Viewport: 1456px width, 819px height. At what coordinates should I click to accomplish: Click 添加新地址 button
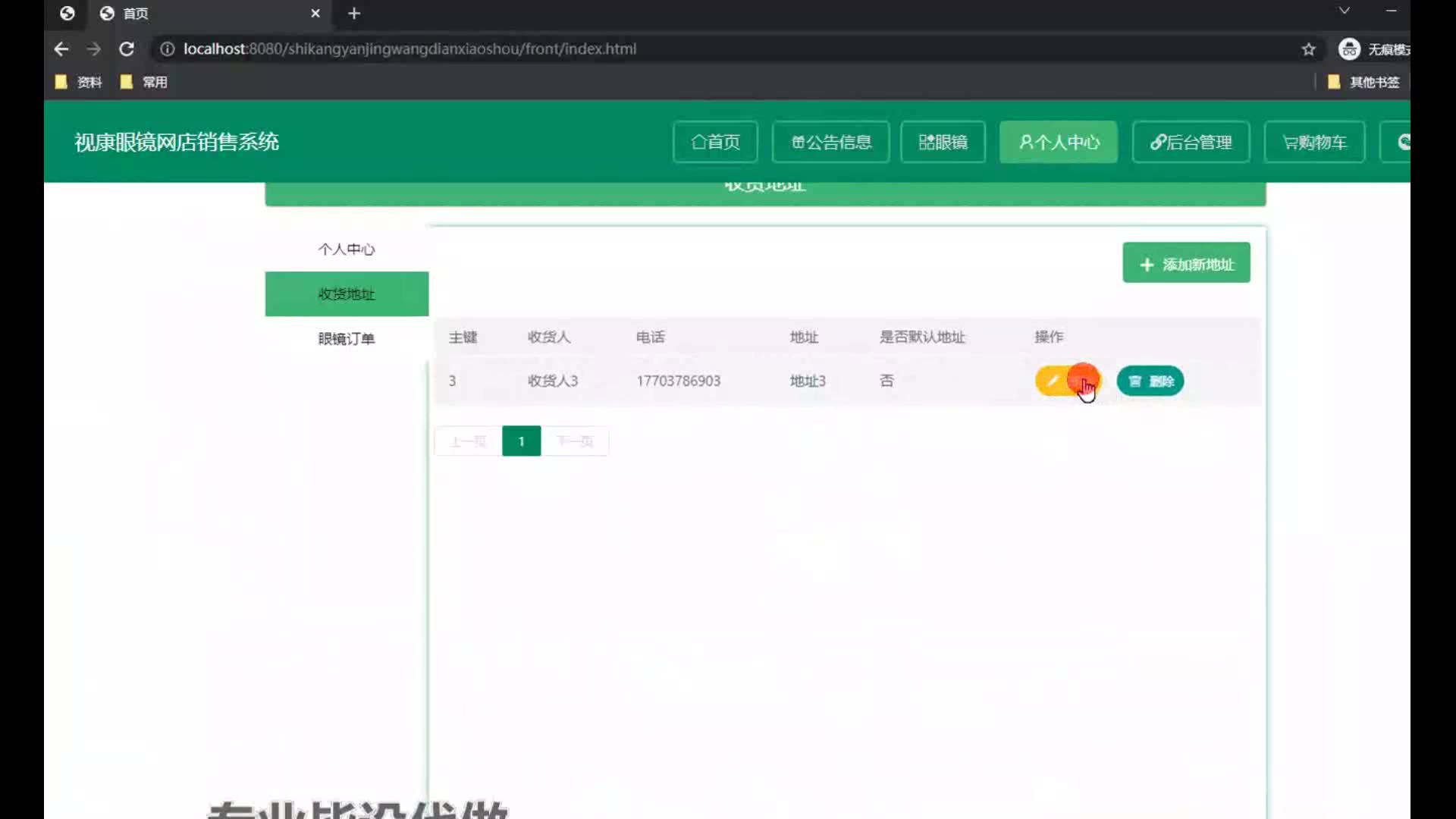[x=1186, y=264]
